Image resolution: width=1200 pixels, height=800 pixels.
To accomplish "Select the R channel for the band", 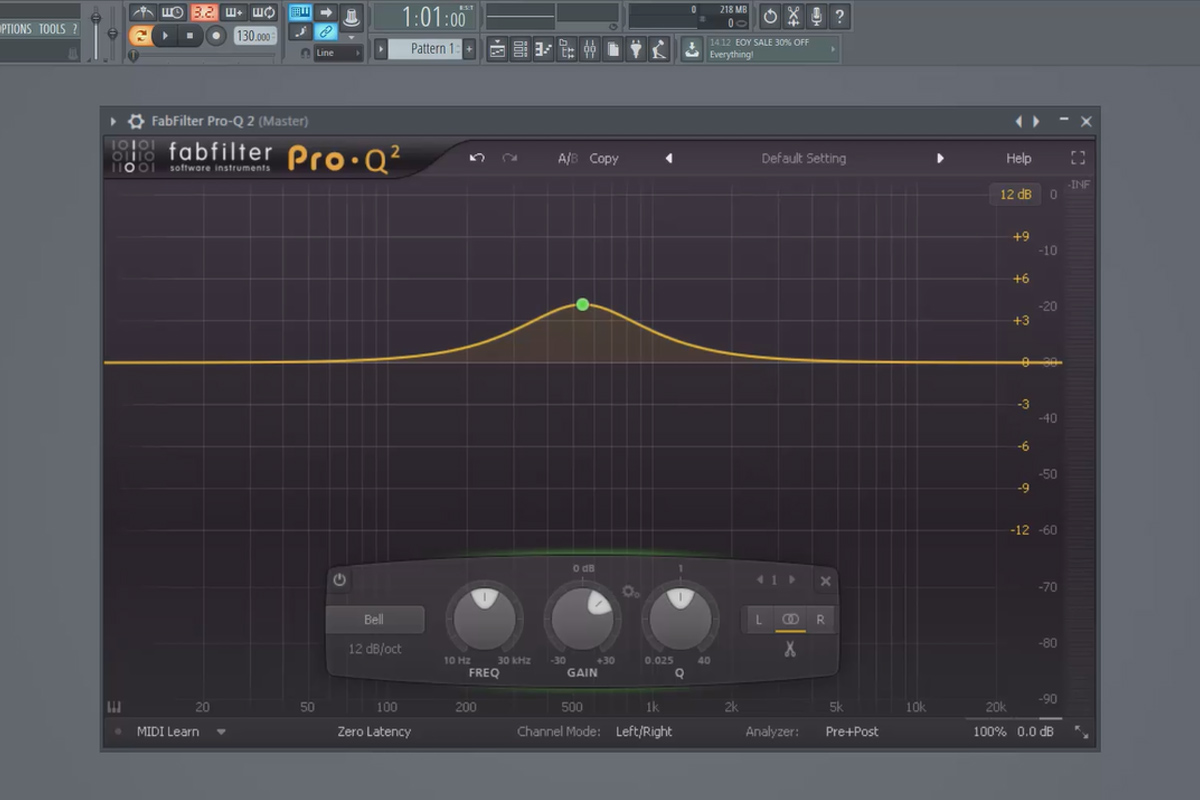I will [820, 620].
